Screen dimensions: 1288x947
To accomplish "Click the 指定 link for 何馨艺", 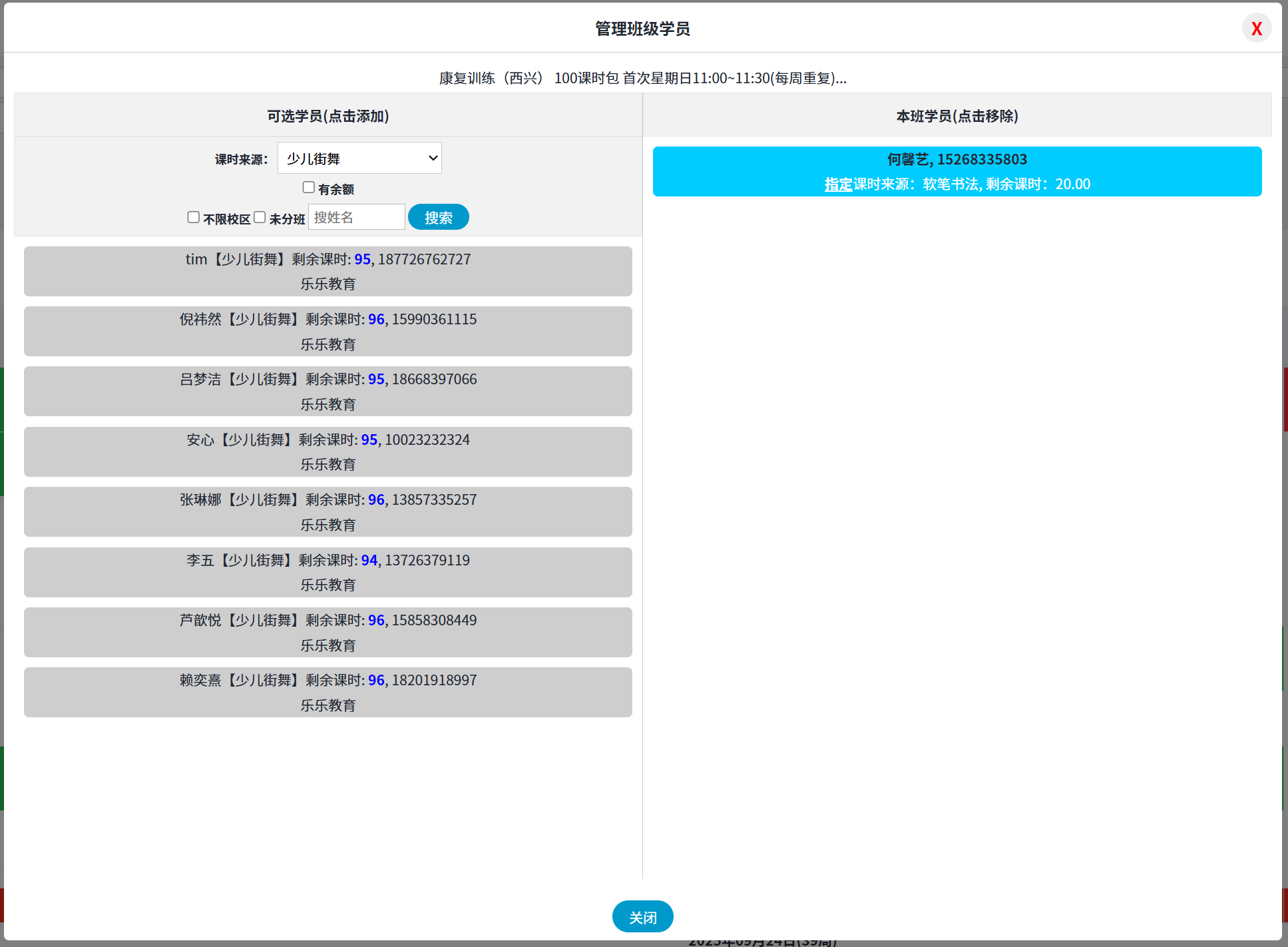I will pyautogui.click(x=838, y=184).
